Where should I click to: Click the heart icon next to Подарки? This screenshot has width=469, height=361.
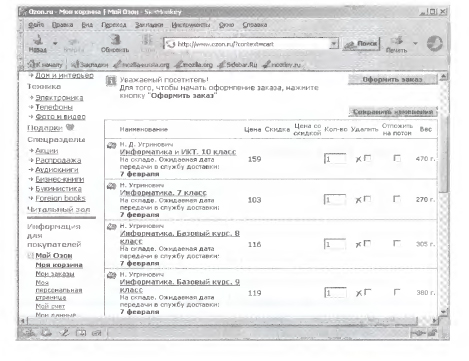point(70,127)
